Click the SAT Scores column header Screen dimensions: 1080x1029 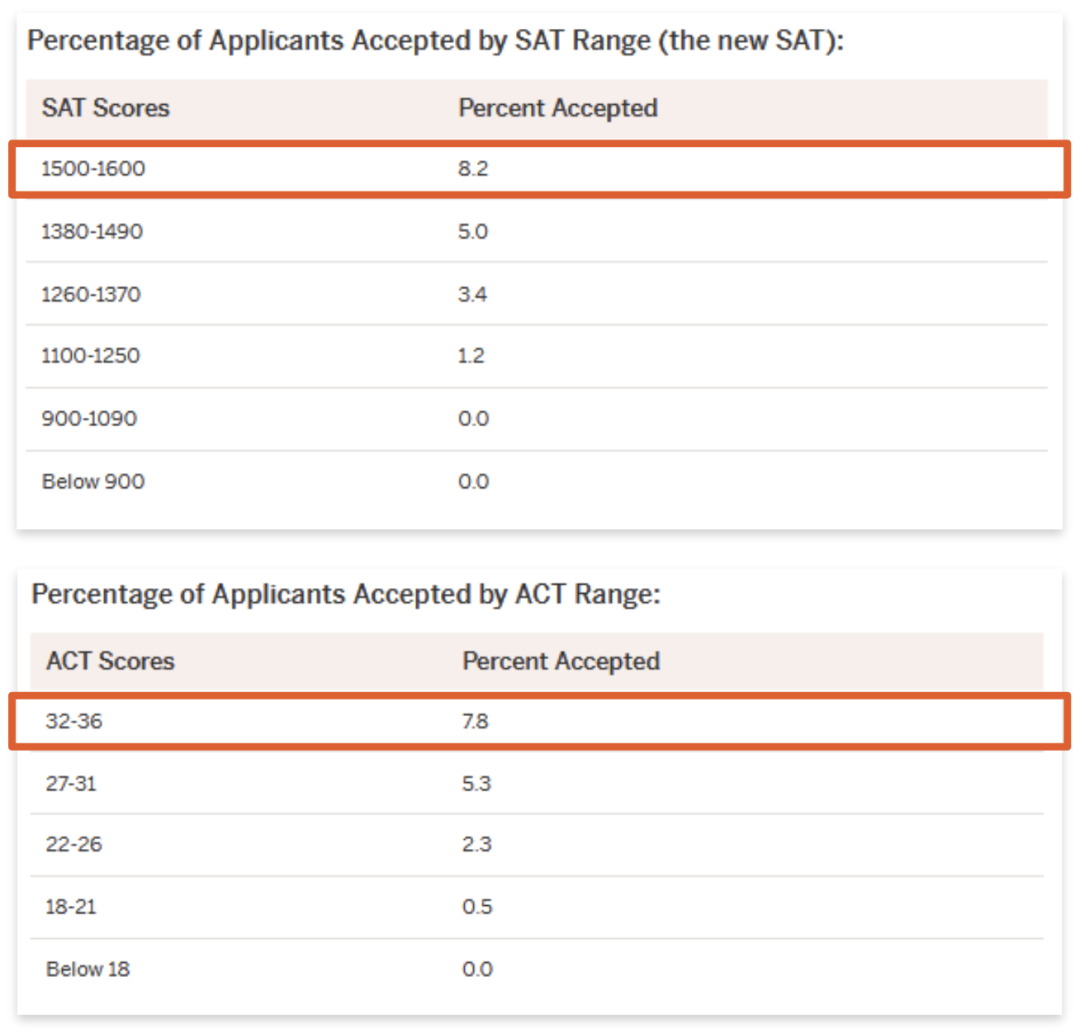[x=105, y=108]
